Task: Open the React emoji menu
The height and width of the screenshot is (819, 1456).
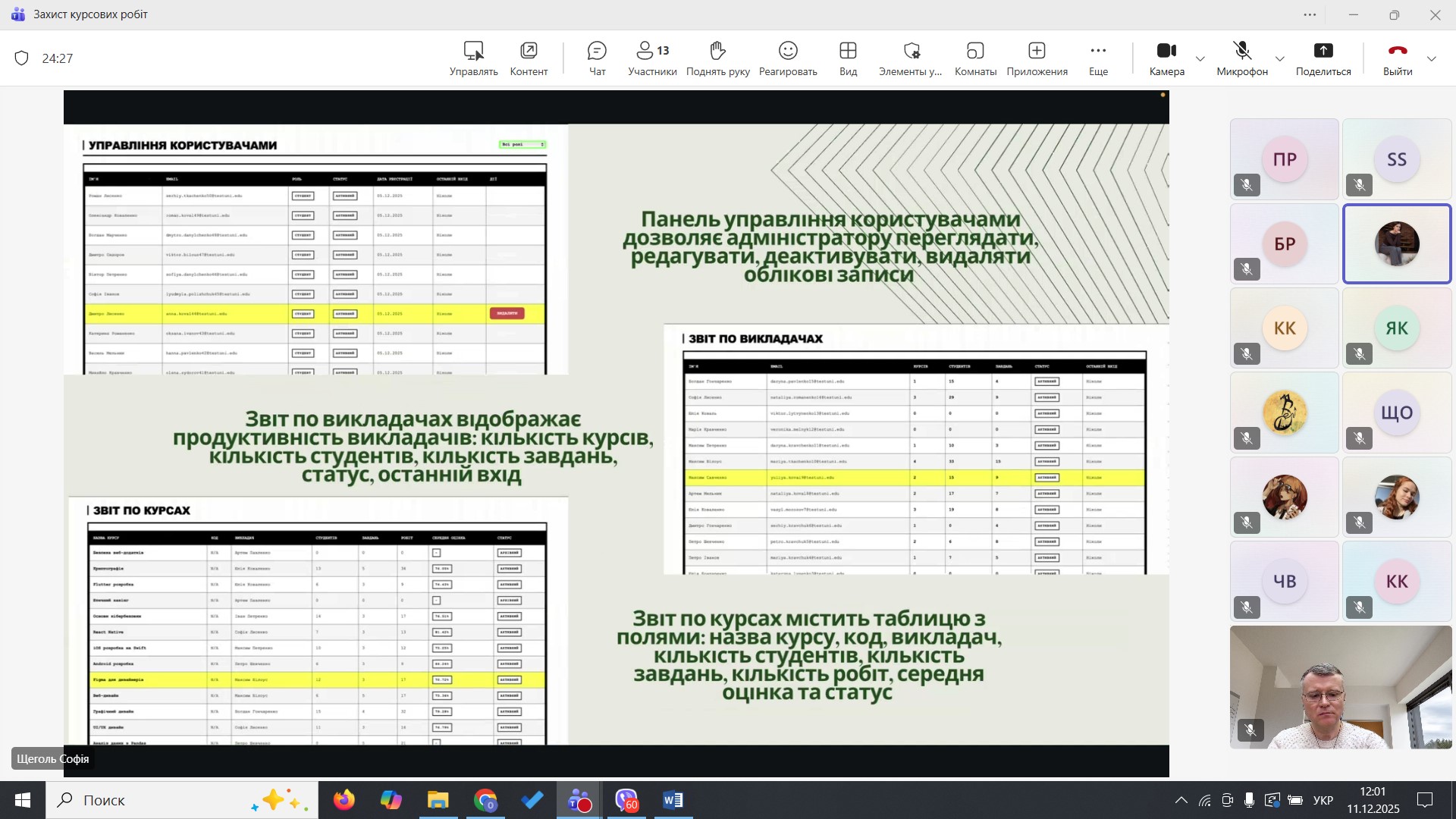Action: click(x=788, y=58)
